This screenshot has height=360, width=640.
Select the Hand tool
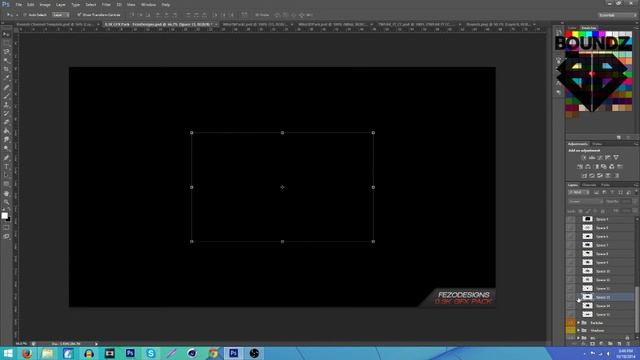coord(6,193)
